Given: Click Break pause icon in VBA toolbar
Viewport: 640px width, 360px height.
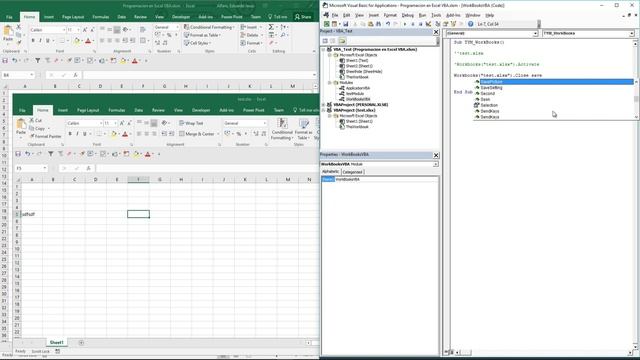Looking at the screenshot, I should (x=413, y=24).
